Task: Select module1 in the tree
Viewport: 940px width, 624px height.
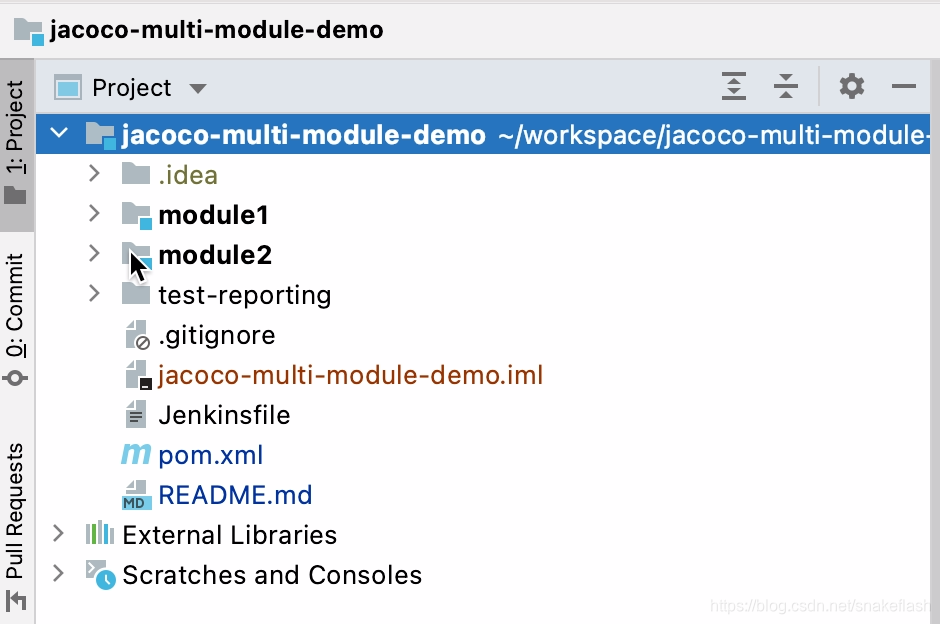Action: pos(213,215)
